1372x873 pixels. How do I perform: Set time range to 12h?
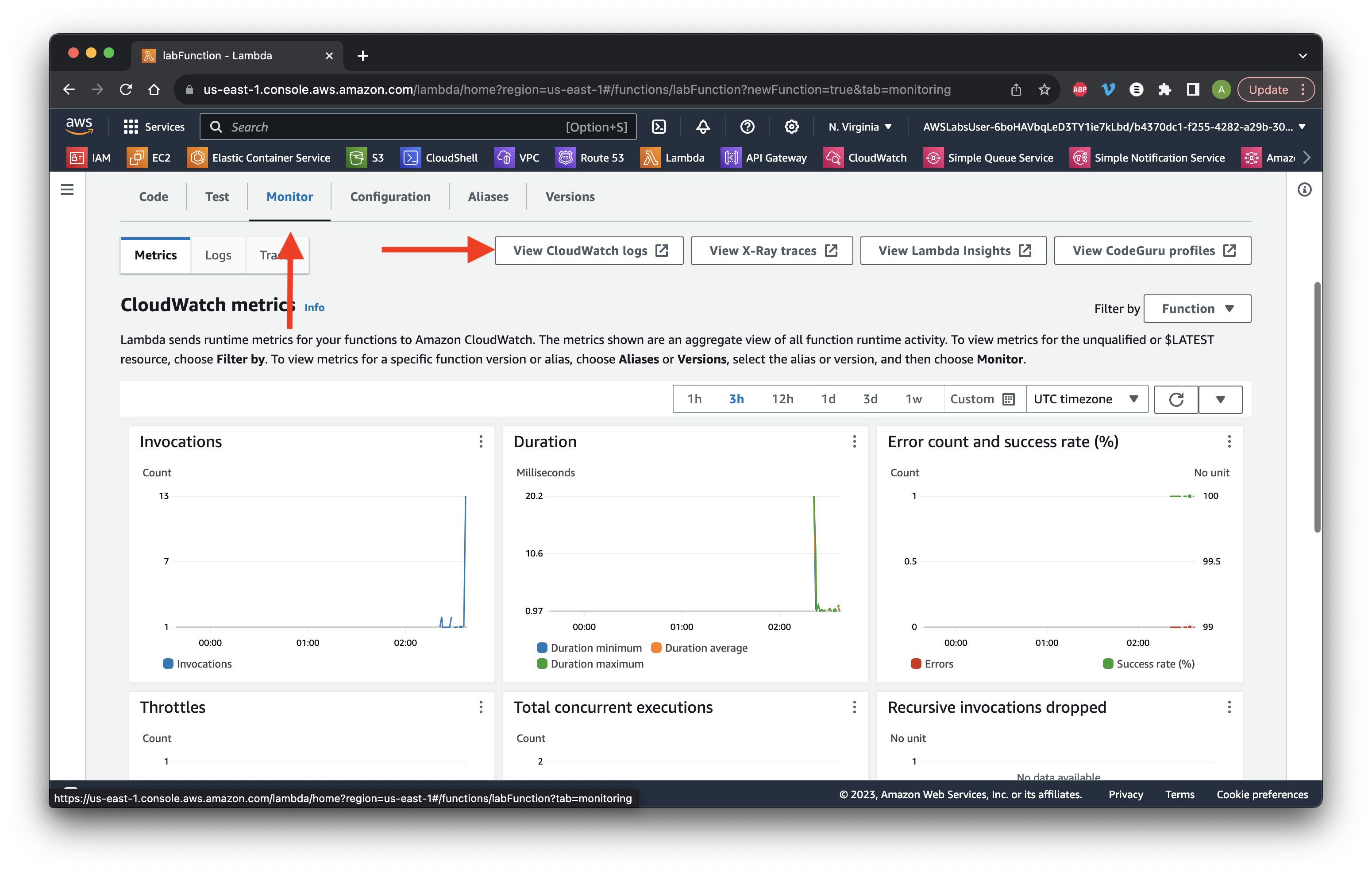782,399
